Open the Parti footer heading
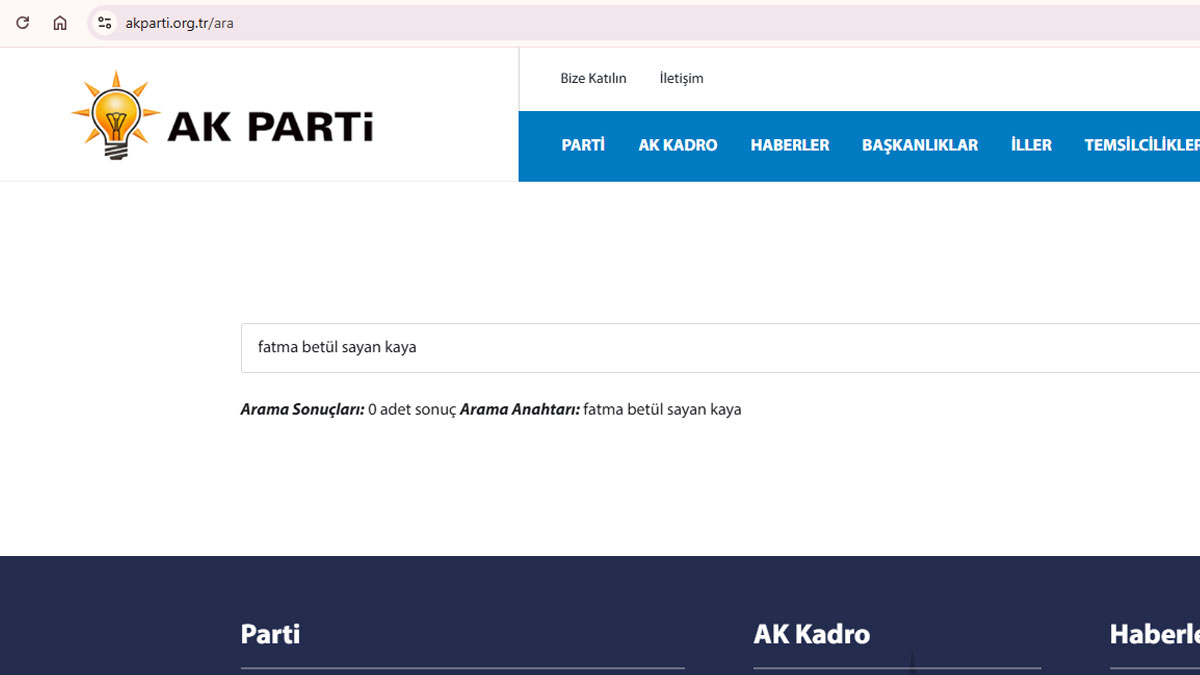The width and height of the screenshot is (1200, 675). click(270, 634)
